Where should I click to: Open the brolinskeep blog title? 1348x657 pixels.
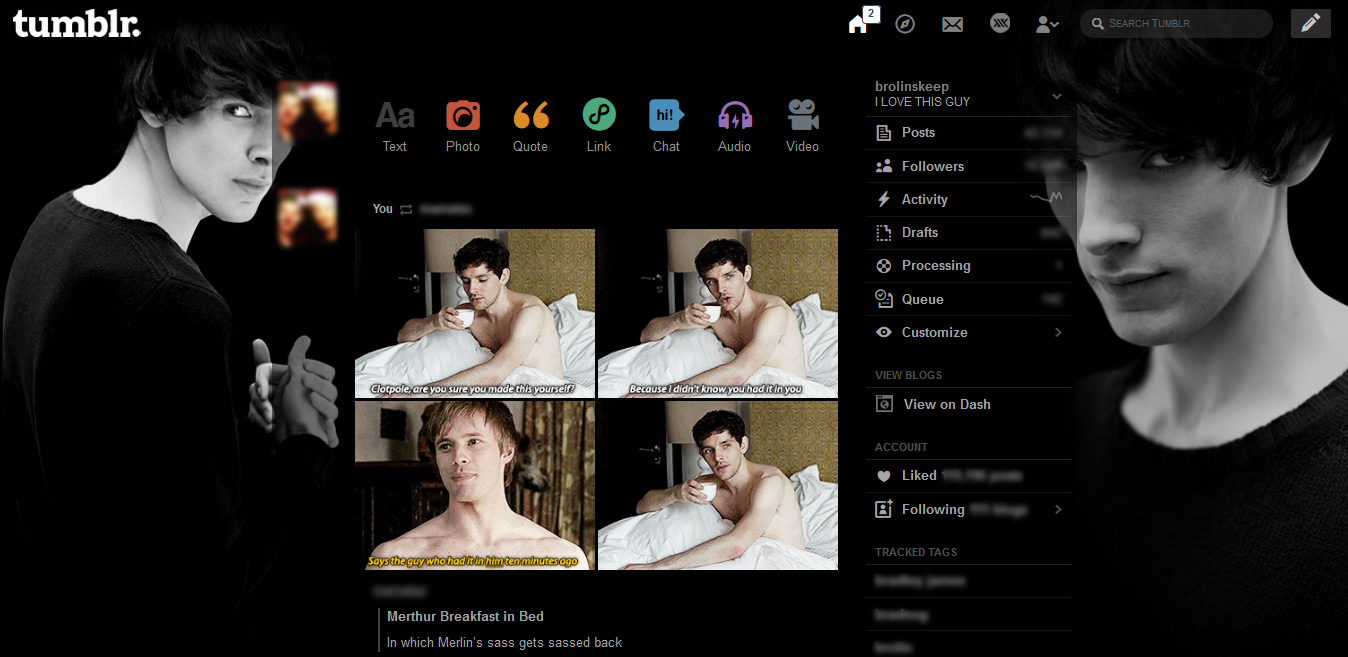(912, 86)
